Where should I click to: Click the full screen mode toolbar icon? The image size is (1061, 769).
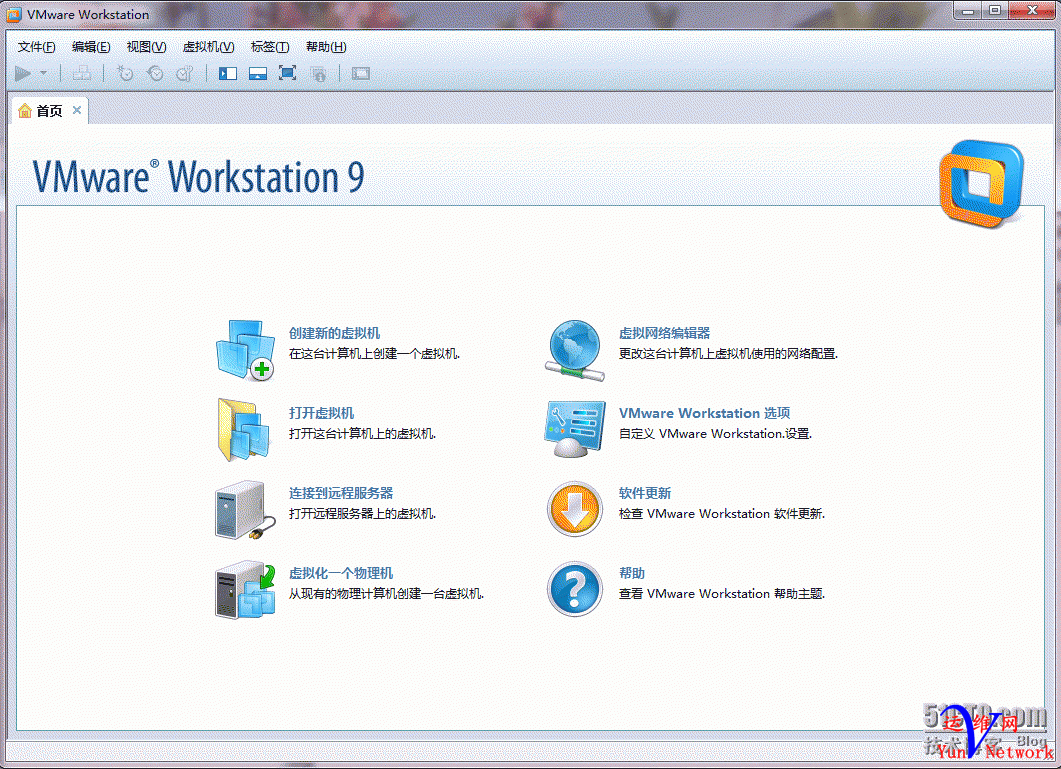[288, 73]
